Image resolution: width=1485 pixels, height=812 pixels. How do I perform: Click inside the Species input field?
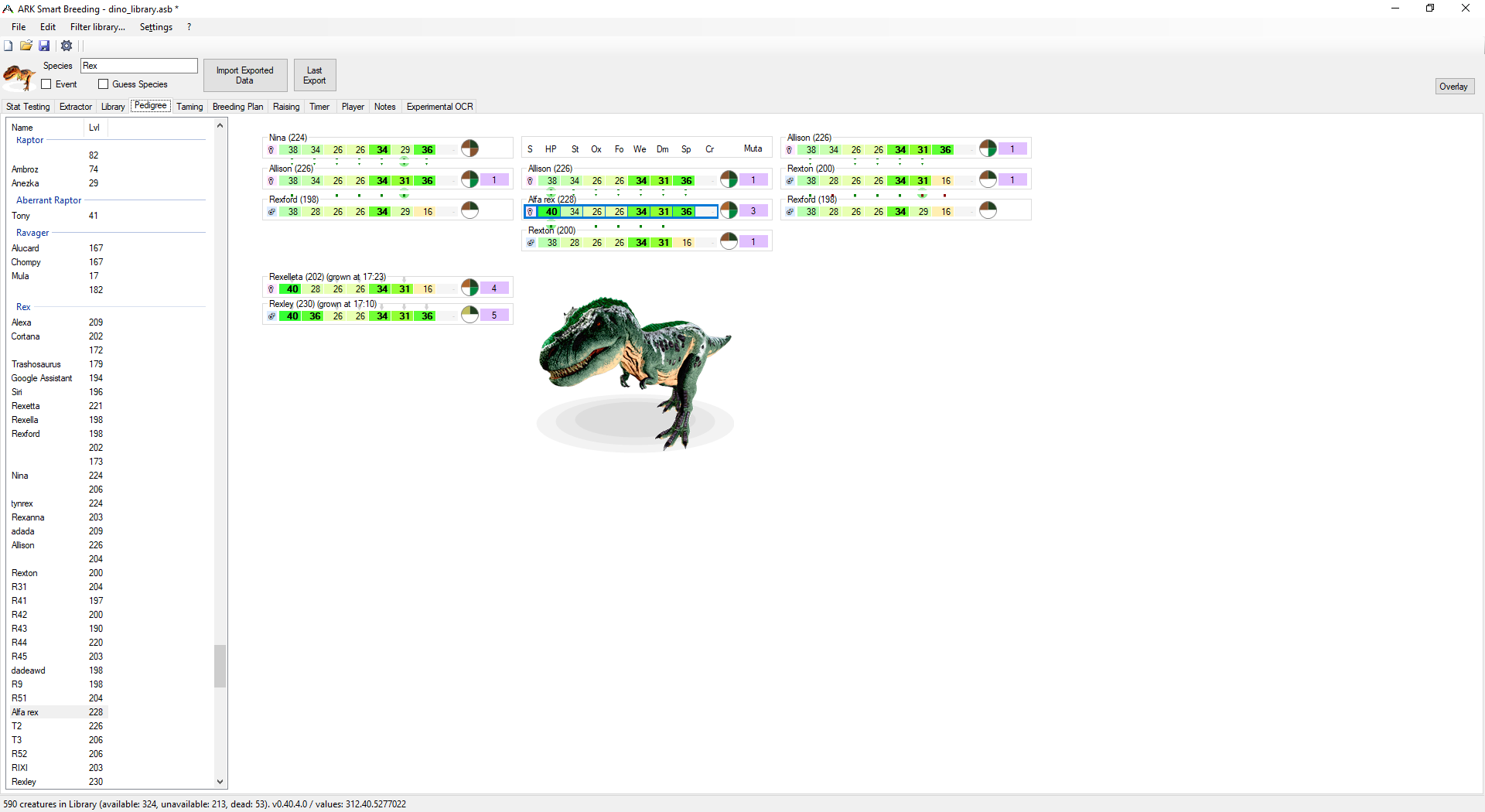pos(139,66)
